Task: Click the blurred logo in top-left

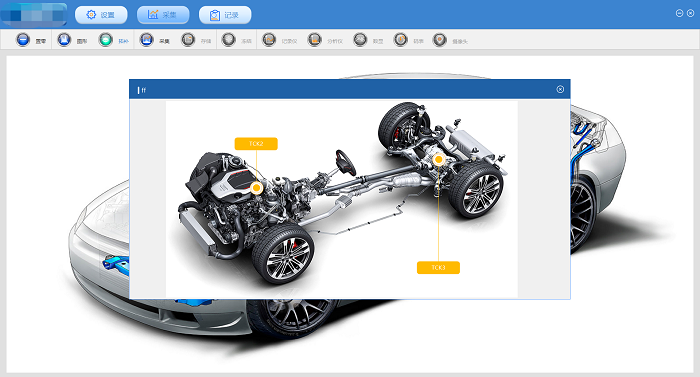Action: (33, 15)
